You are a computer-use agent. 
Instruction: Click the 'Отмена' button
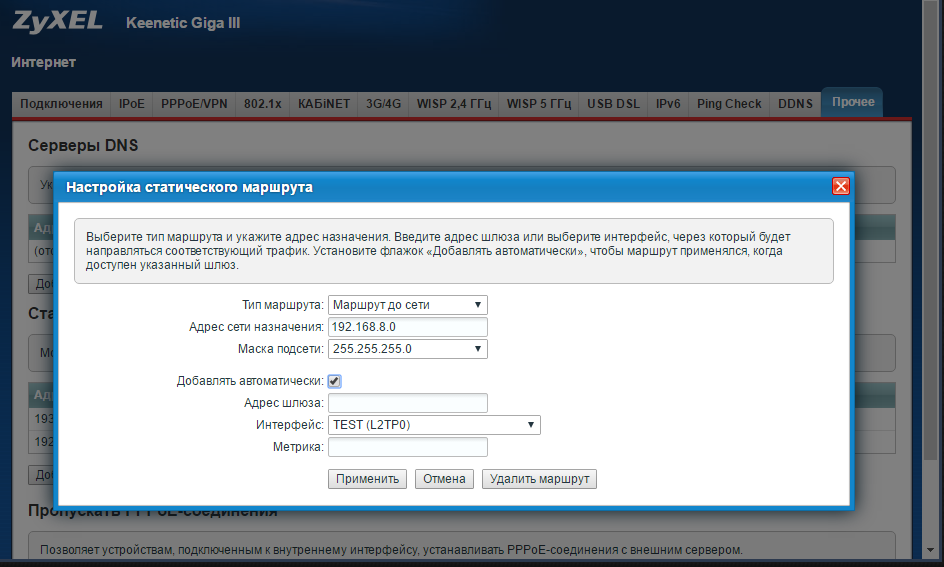tap(444, 479)
